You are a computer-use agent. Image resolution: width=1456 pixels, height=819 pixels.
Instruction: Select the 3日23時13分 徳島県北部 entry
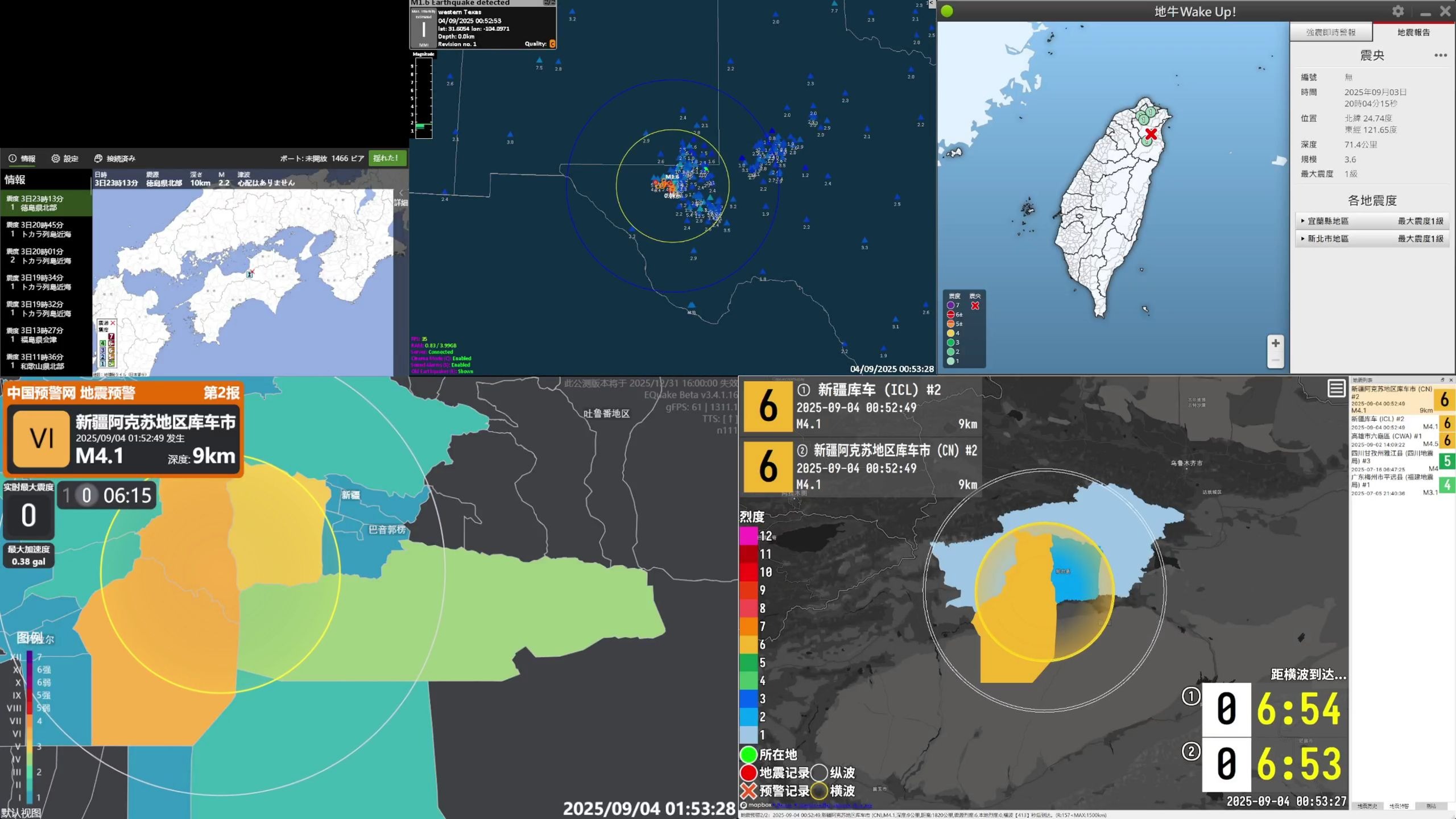pyautogui.click(x=45, y=203)
